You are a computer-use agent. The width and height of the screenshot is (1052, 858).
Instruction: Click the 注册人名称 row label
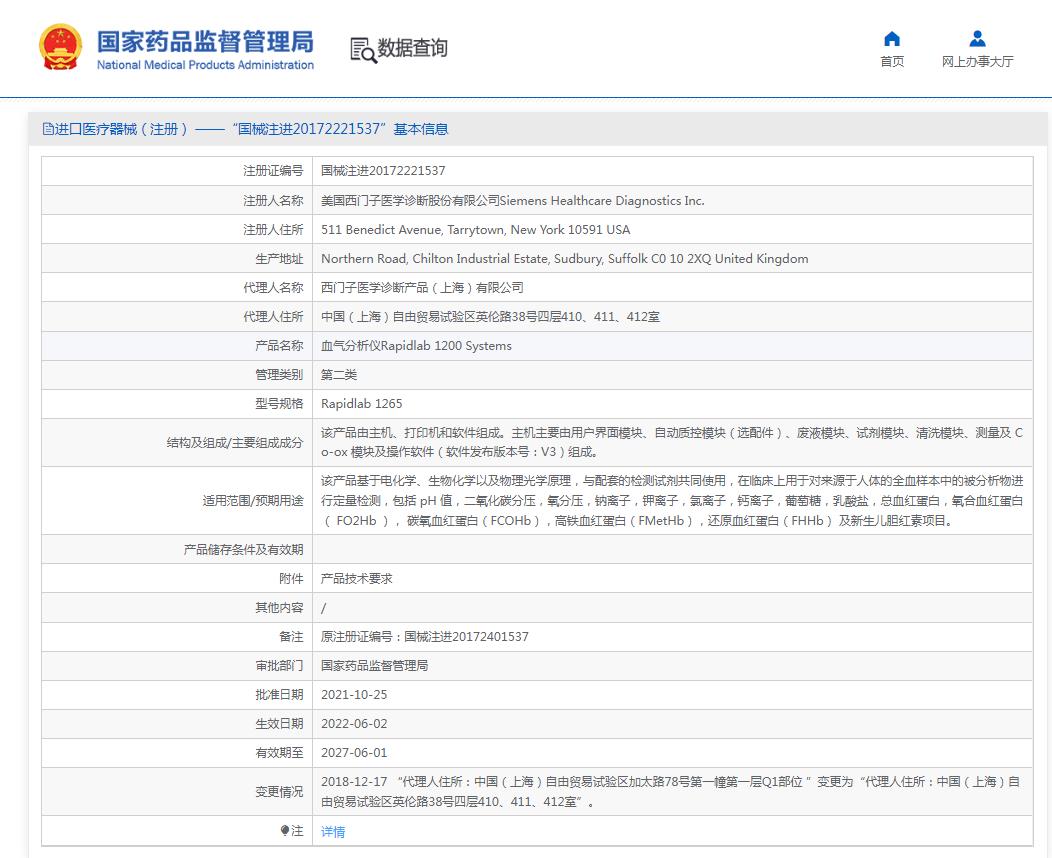(x=273, y=201)
